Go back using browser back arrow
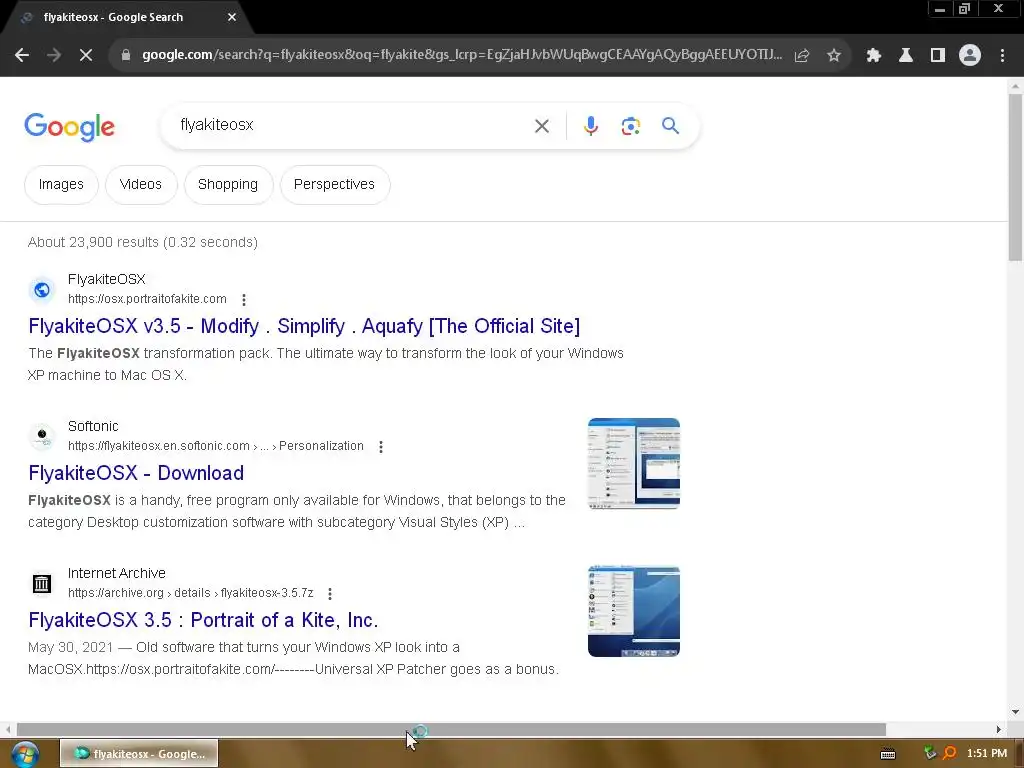The height and width of the screenshot is (768, 1024). [22, 56]
